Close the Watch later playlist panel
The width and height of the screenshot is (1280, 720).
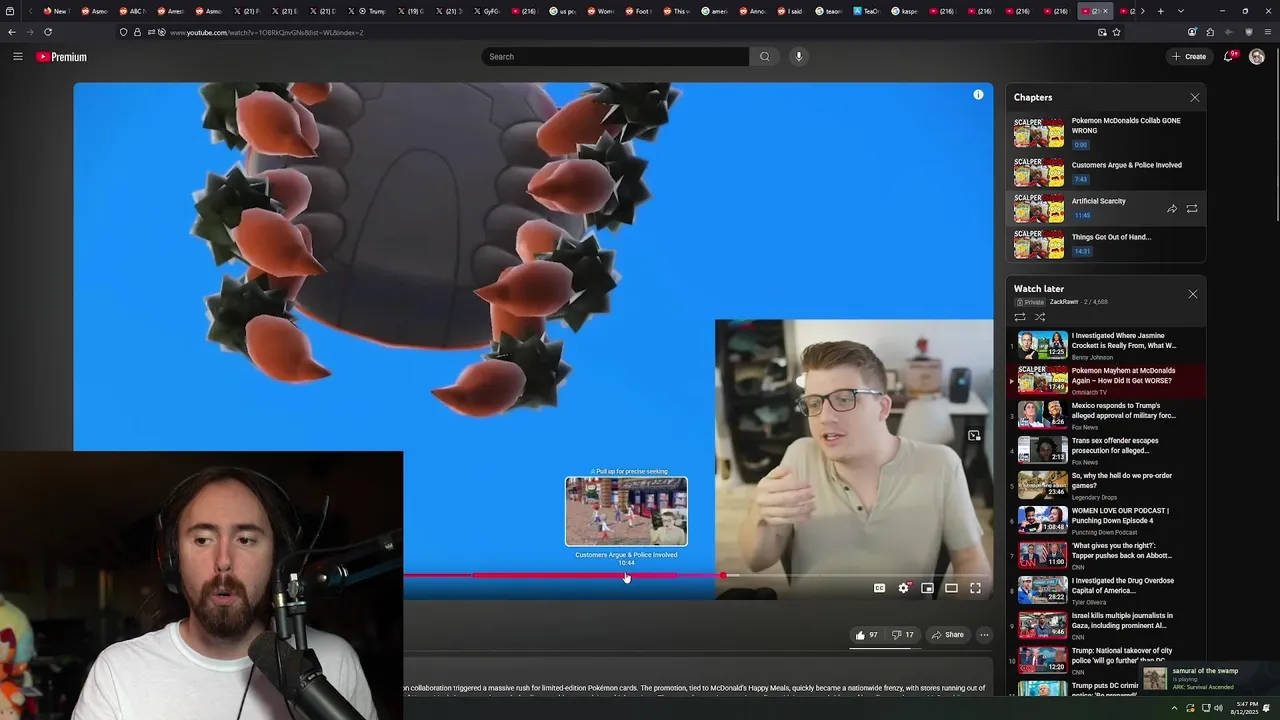tap(1192, 294)
